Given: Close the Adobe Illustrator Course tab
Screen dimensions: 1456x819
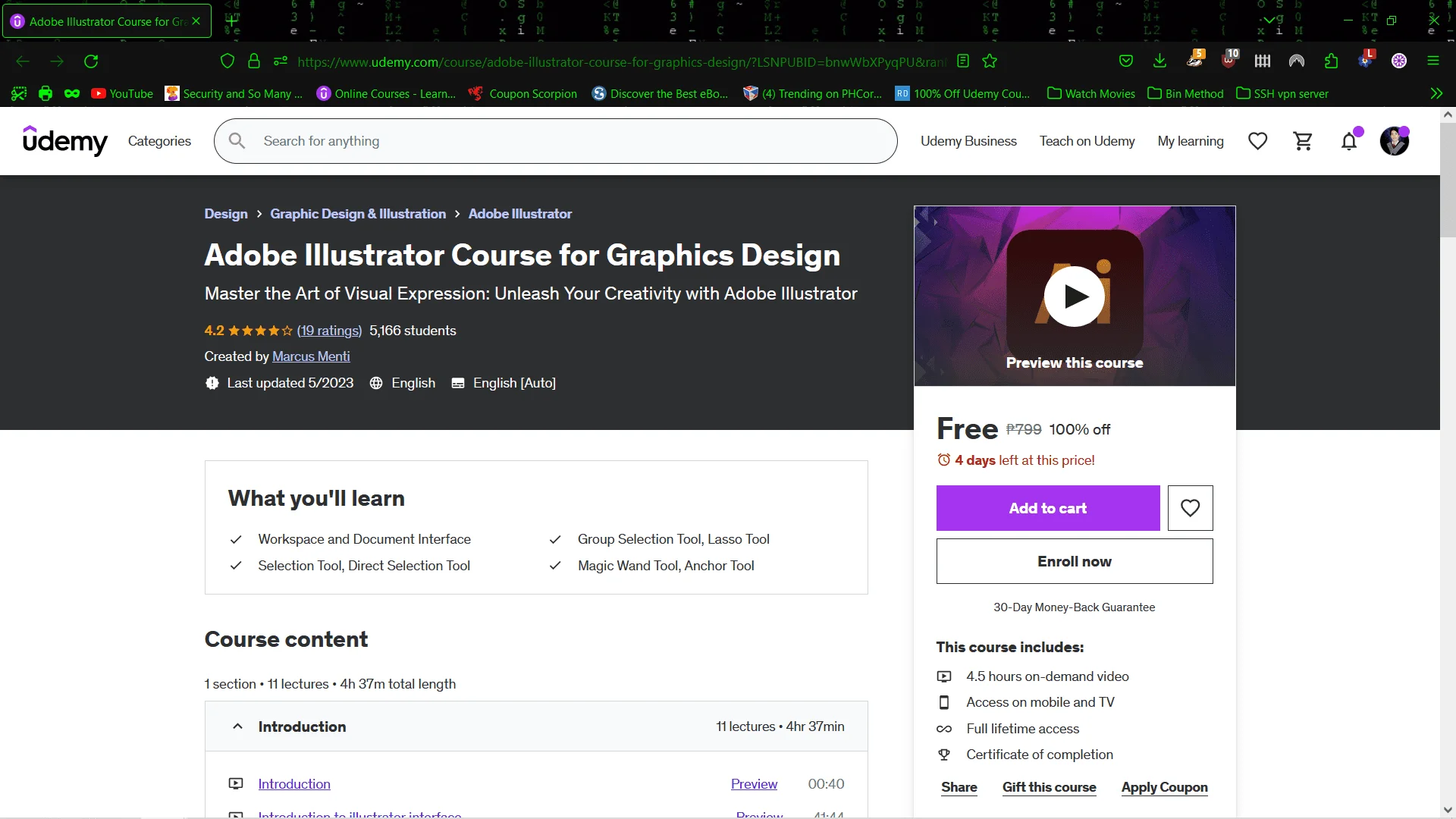Looking at the screenshot, I should [196, 21].
